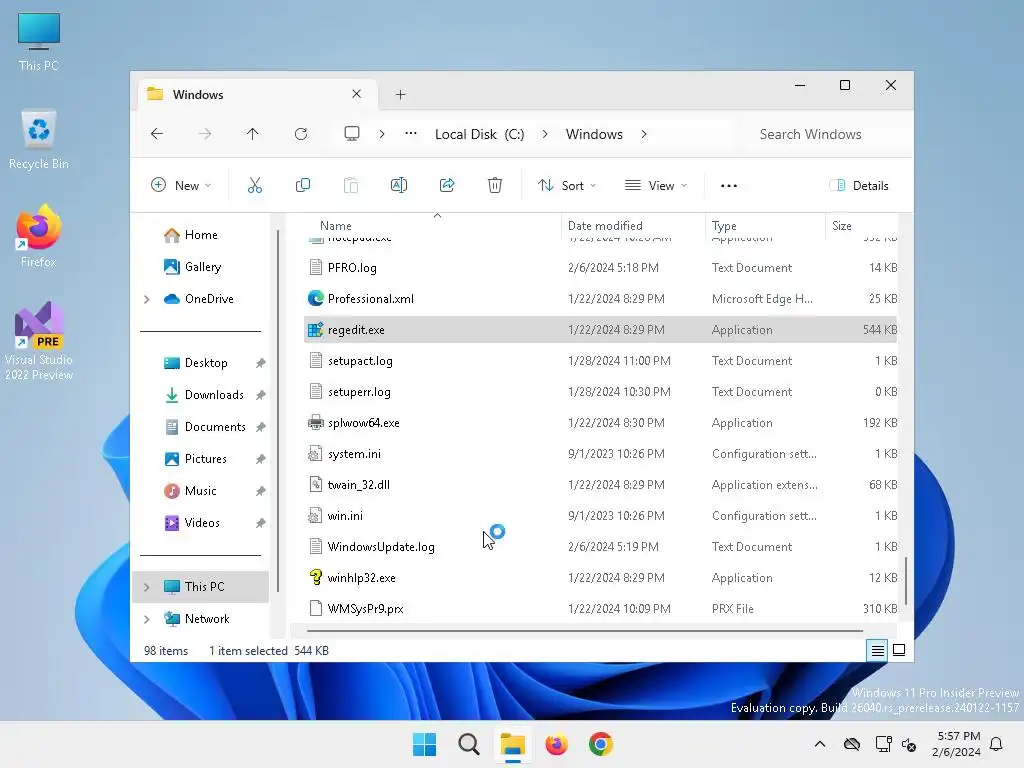Open the View dropdown menu
1024x768 pixels.
coord(656,185)
